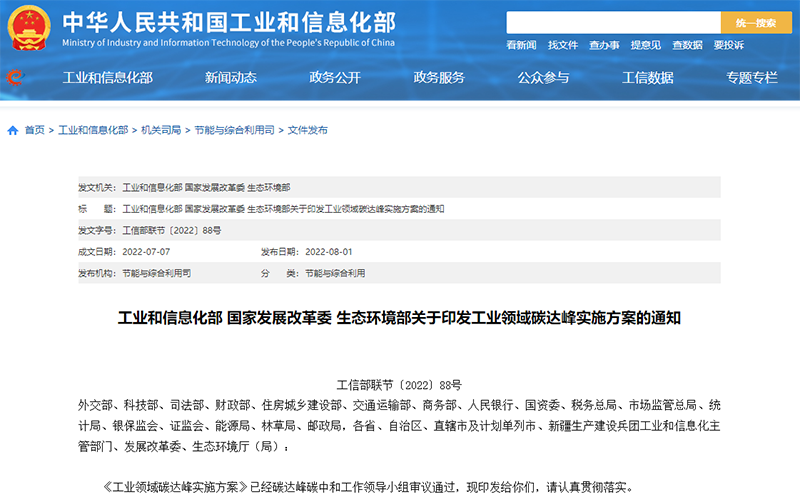Open the 工信数据 navigation menu
This screenshot has height=497, width=800.
[647, 78]
